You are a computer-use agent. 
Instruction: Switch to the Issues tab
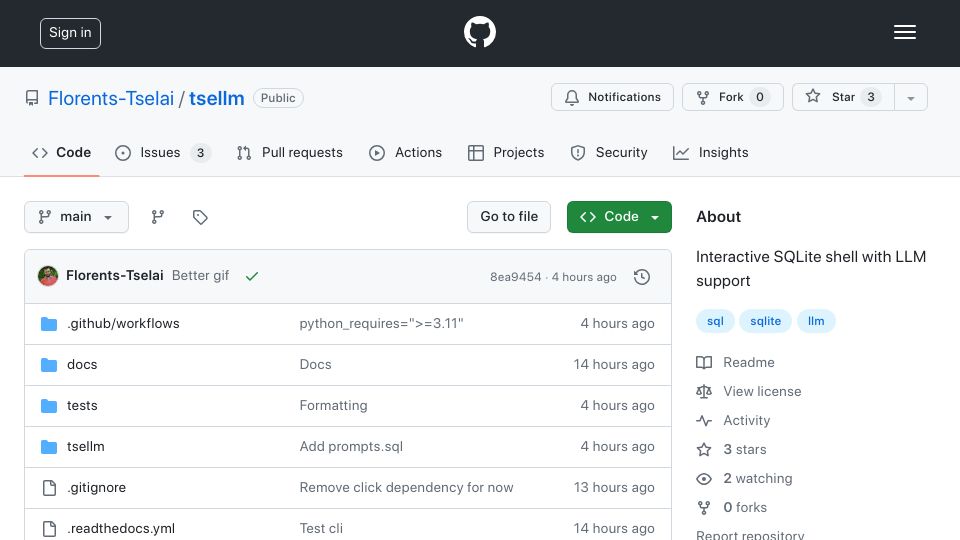pyautogui.click(x=163, y=152)
